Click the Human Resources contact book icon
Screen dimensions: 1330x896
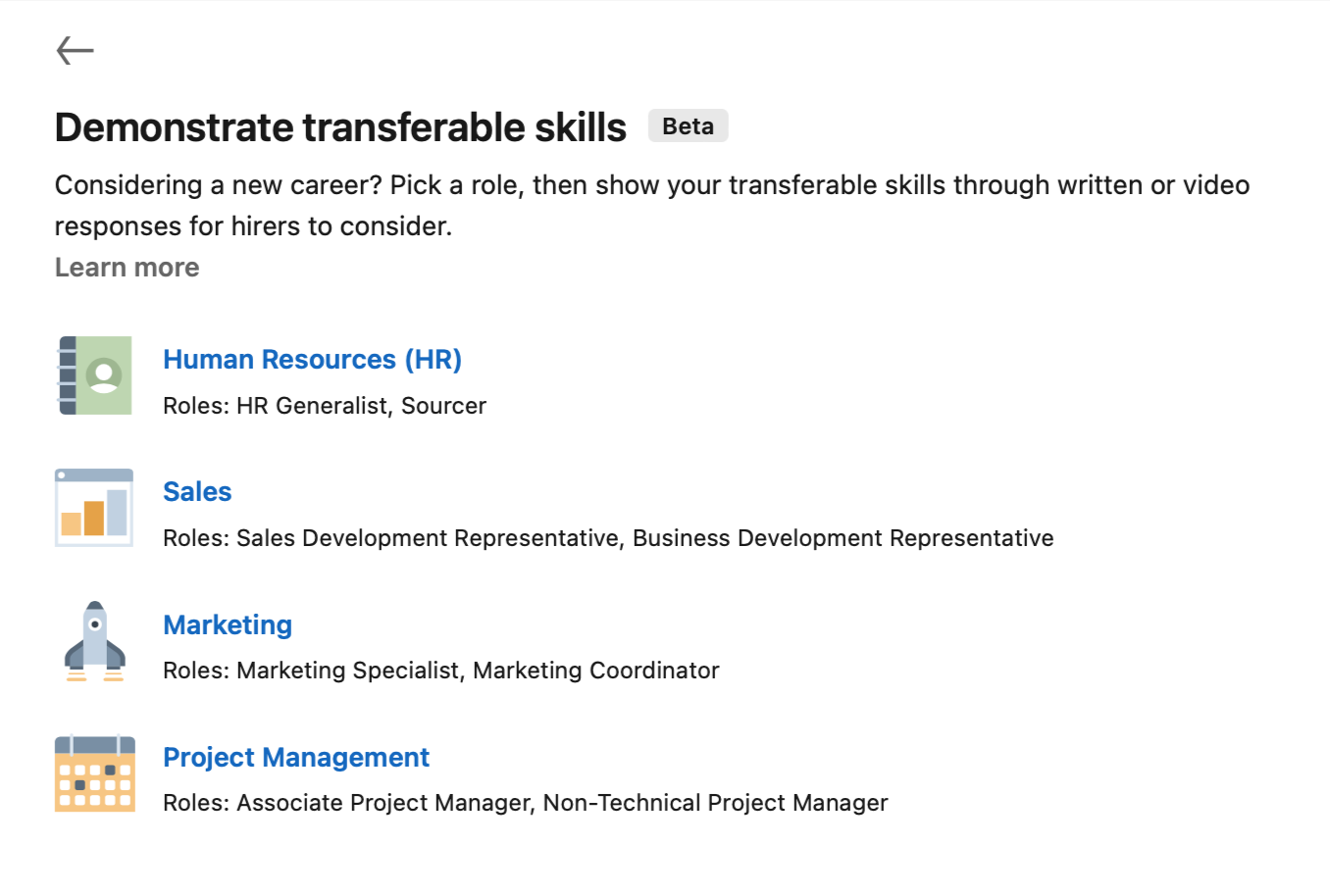pos(95,375)
